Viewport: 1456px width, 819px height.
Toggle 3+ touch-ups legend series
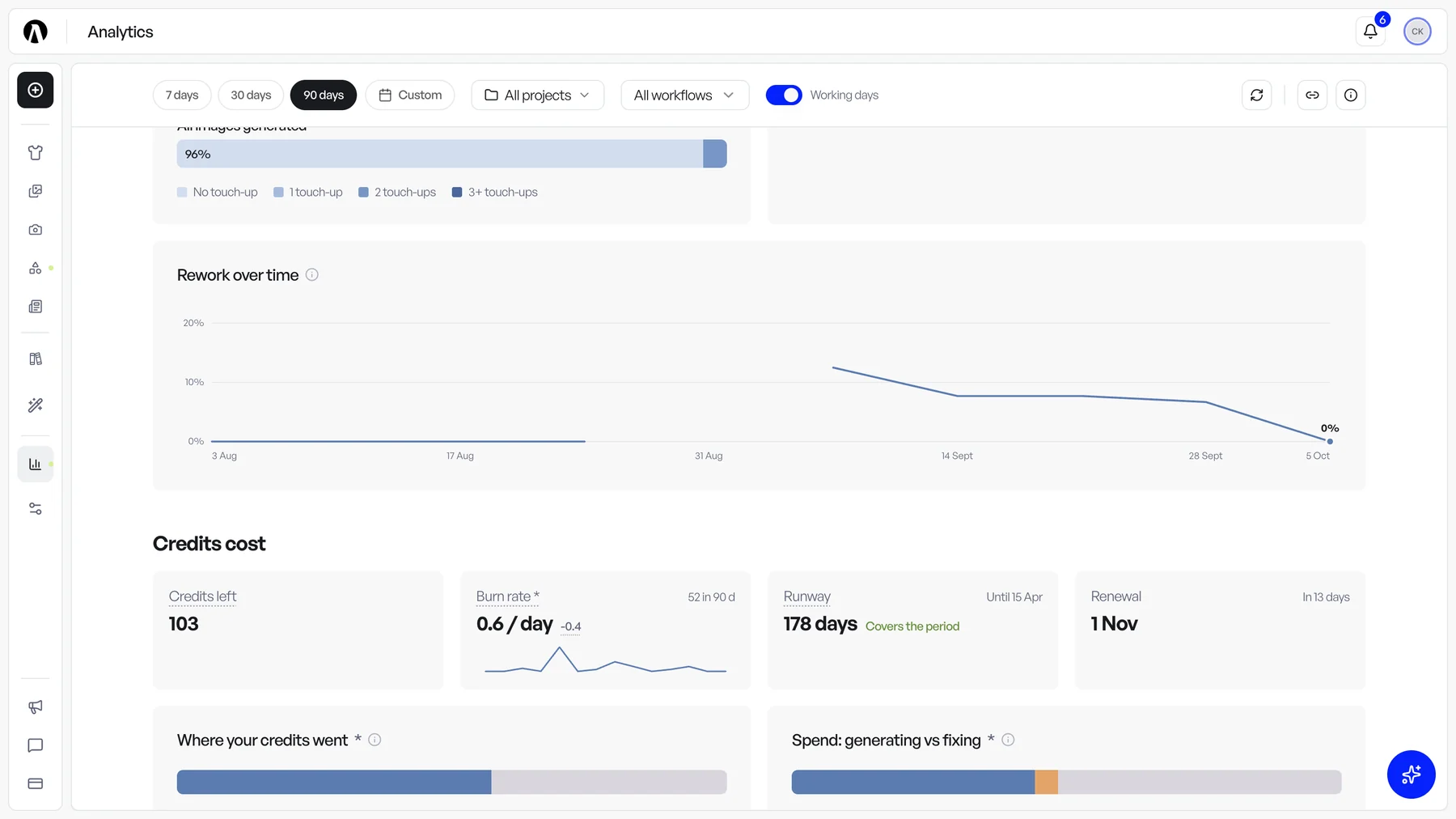pyautogui.click(x=495, y=192)
